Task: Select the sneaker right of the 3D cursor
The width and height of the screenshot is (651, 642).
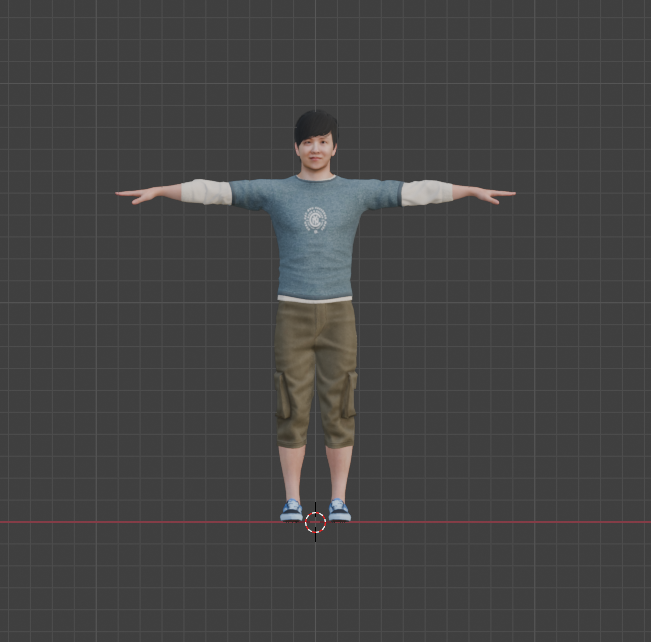Action: click(x=339, y=511)
